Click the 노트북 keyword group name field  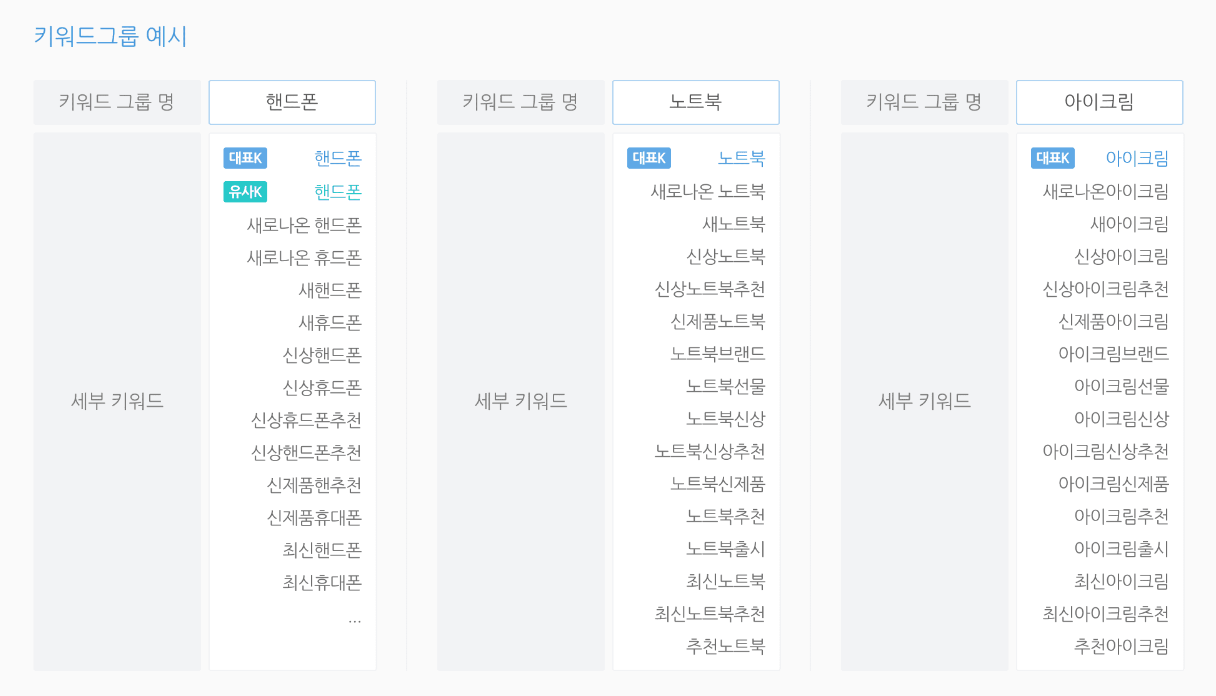coord(696,102)
